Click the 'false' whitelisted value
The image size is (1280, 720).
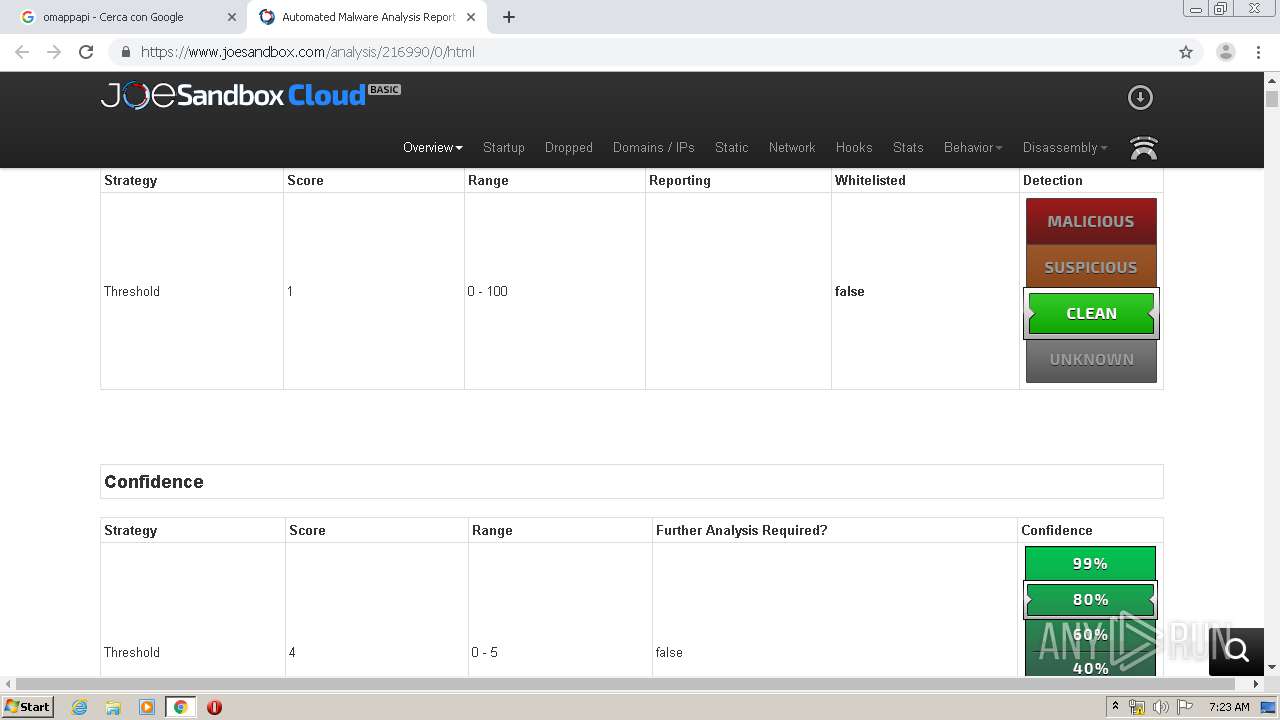tap(850, 291)
